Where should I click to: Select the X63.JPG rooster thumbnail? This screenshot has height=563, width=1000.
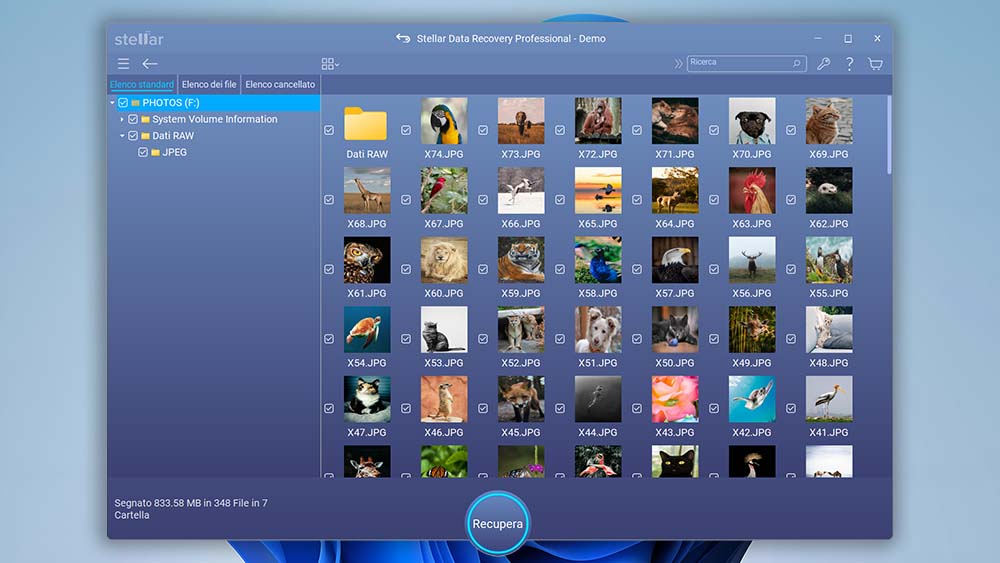point(752,191)
